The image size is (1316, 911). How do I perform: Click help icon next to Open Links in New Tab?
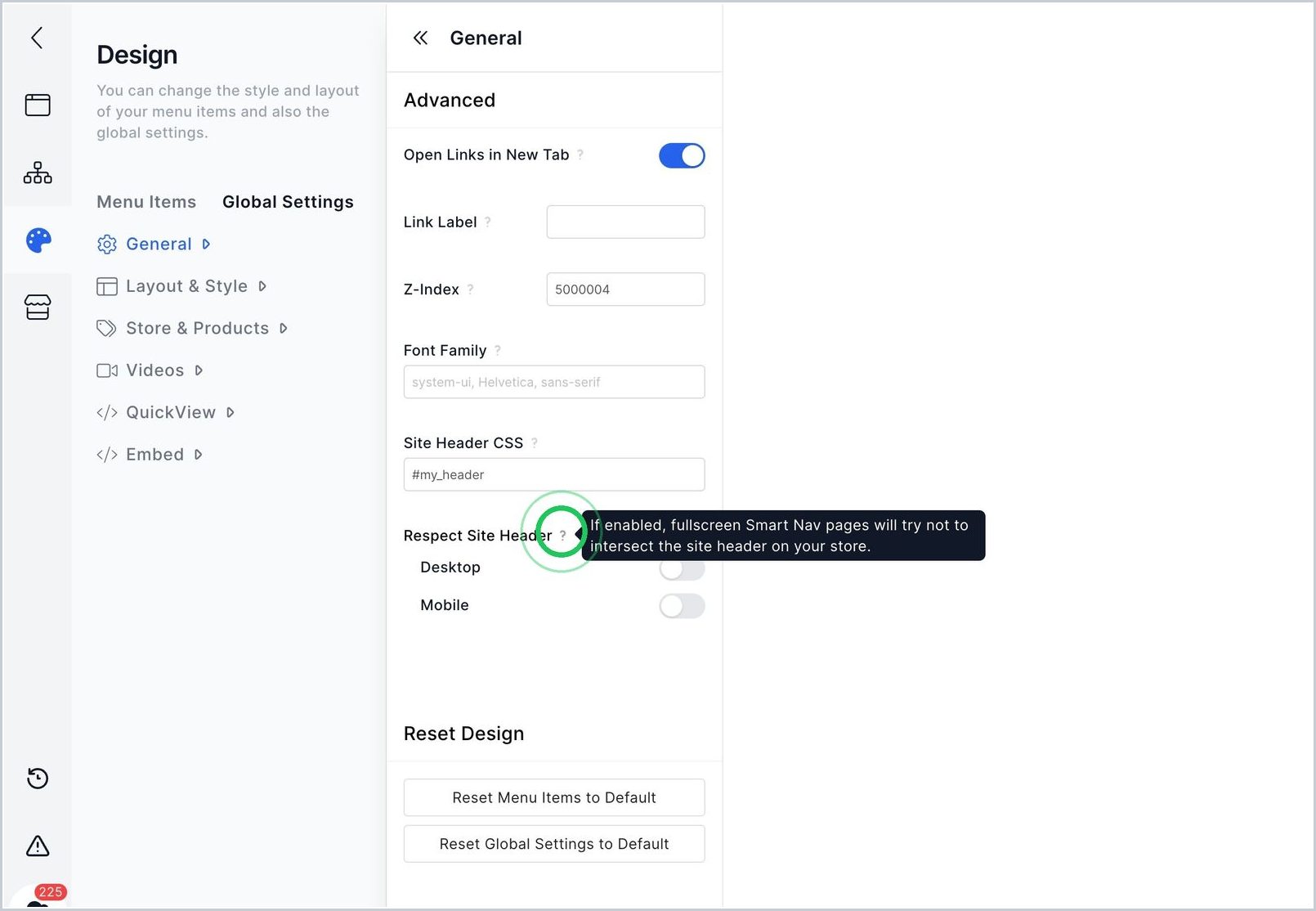580,155
